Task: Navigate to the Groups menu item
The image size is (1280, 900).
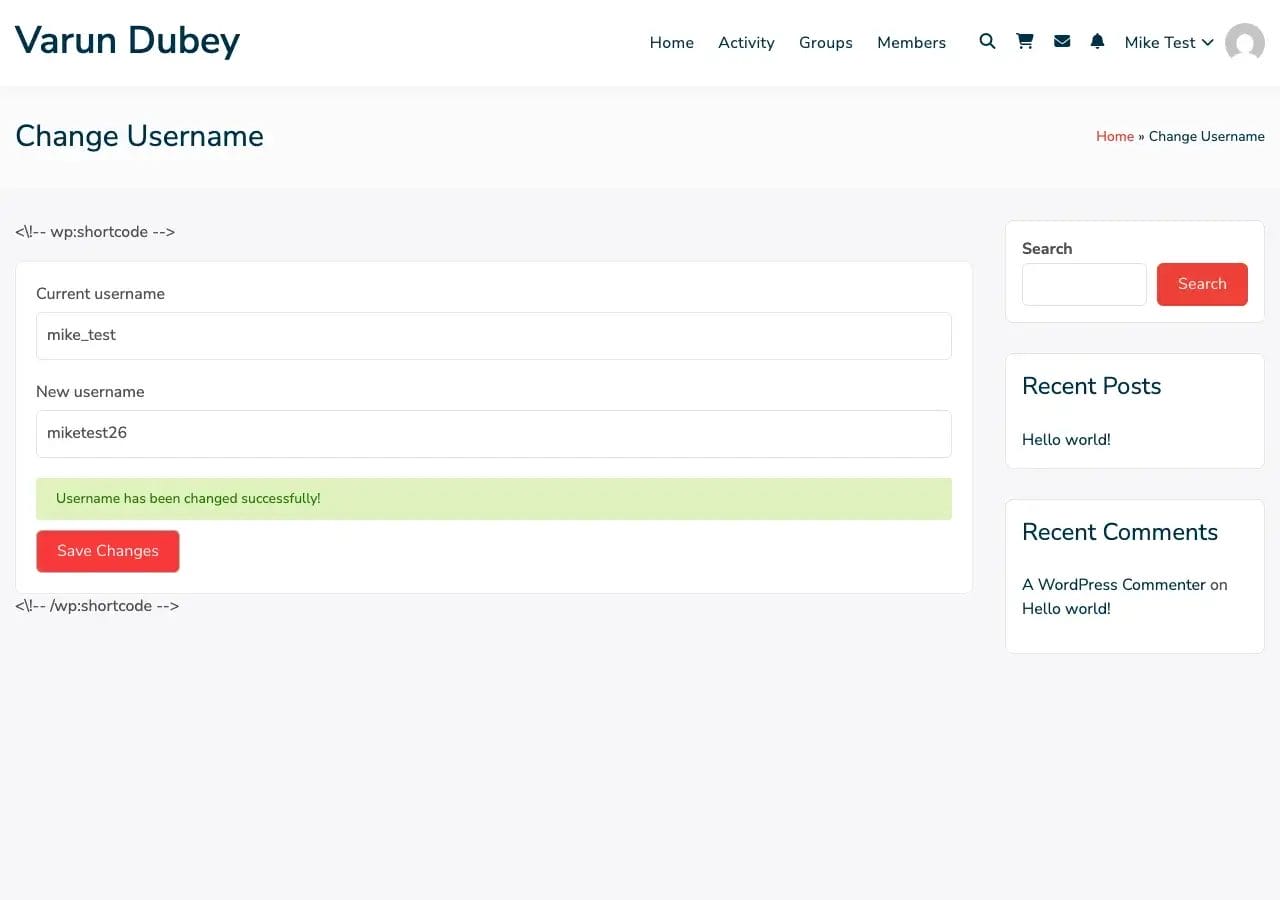Action: coord(825,42)
